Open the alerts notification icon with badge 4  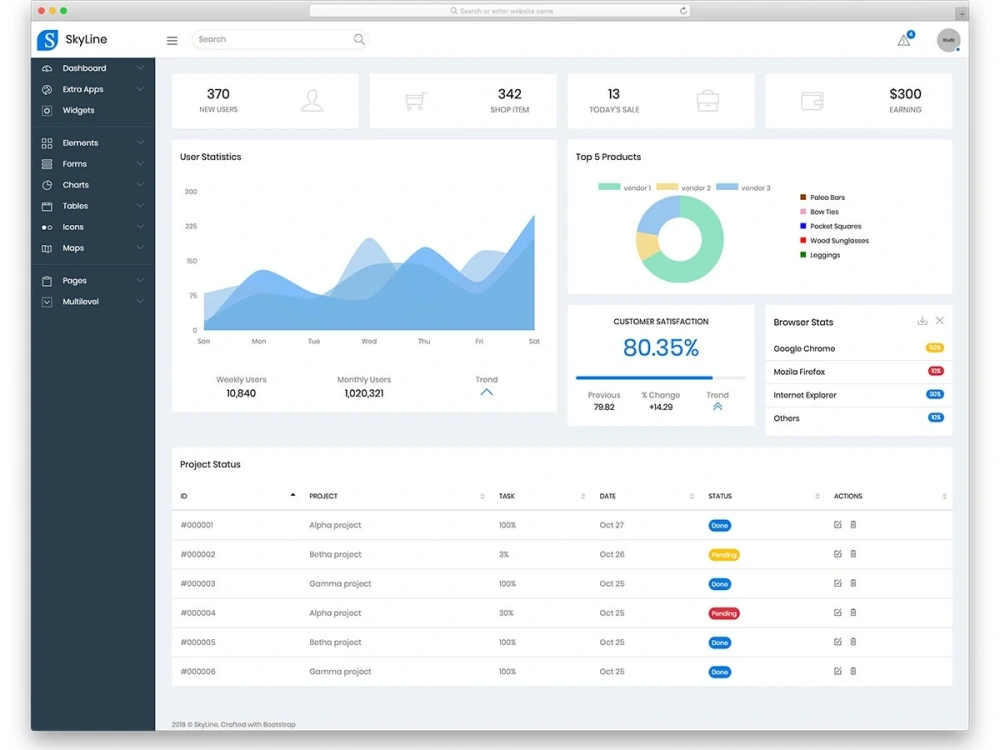903,40
